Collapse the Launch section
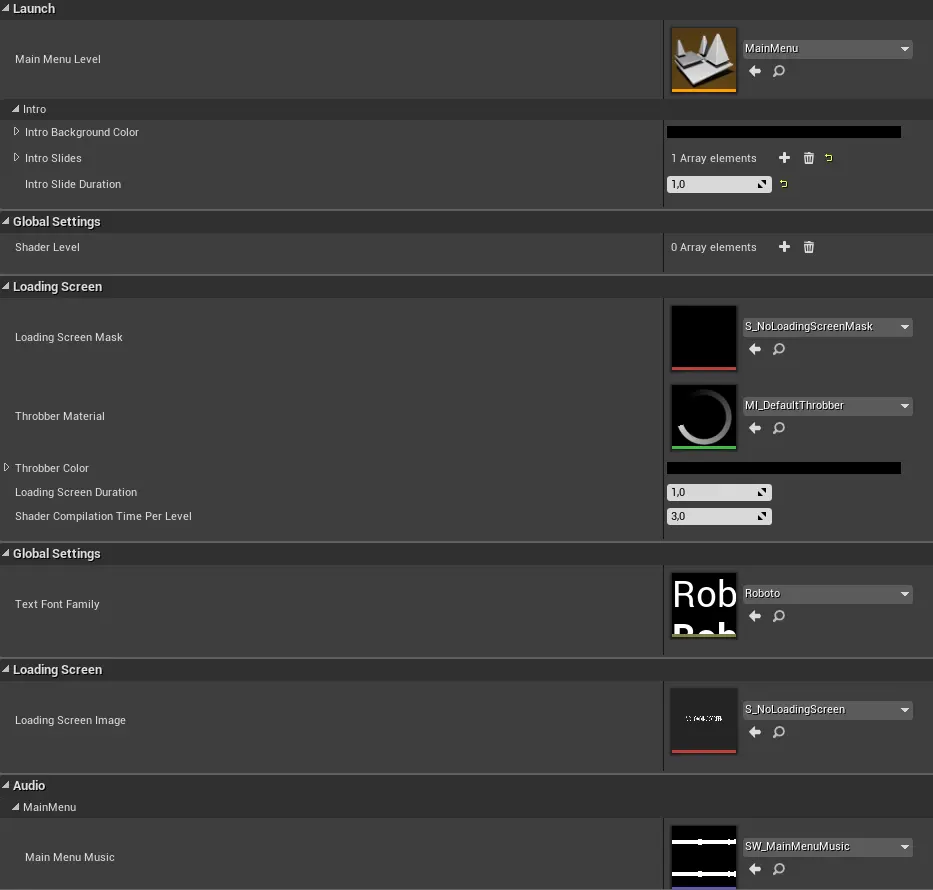This screenshot has height=890, width=933. (x=6, y=9)
